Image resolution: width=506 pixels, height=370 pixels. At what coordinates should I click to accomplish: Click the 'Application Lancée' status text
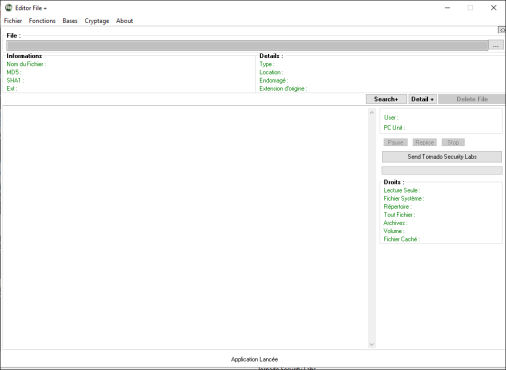click(254, 359)
